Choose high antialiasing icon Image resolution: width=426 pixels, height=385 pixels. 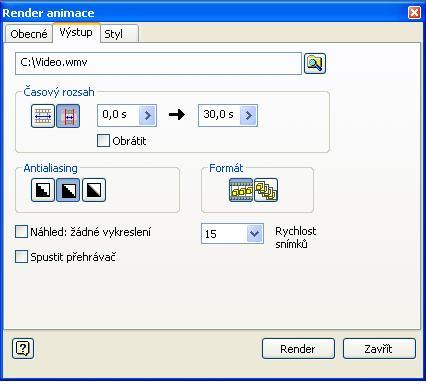coord(94,190)
